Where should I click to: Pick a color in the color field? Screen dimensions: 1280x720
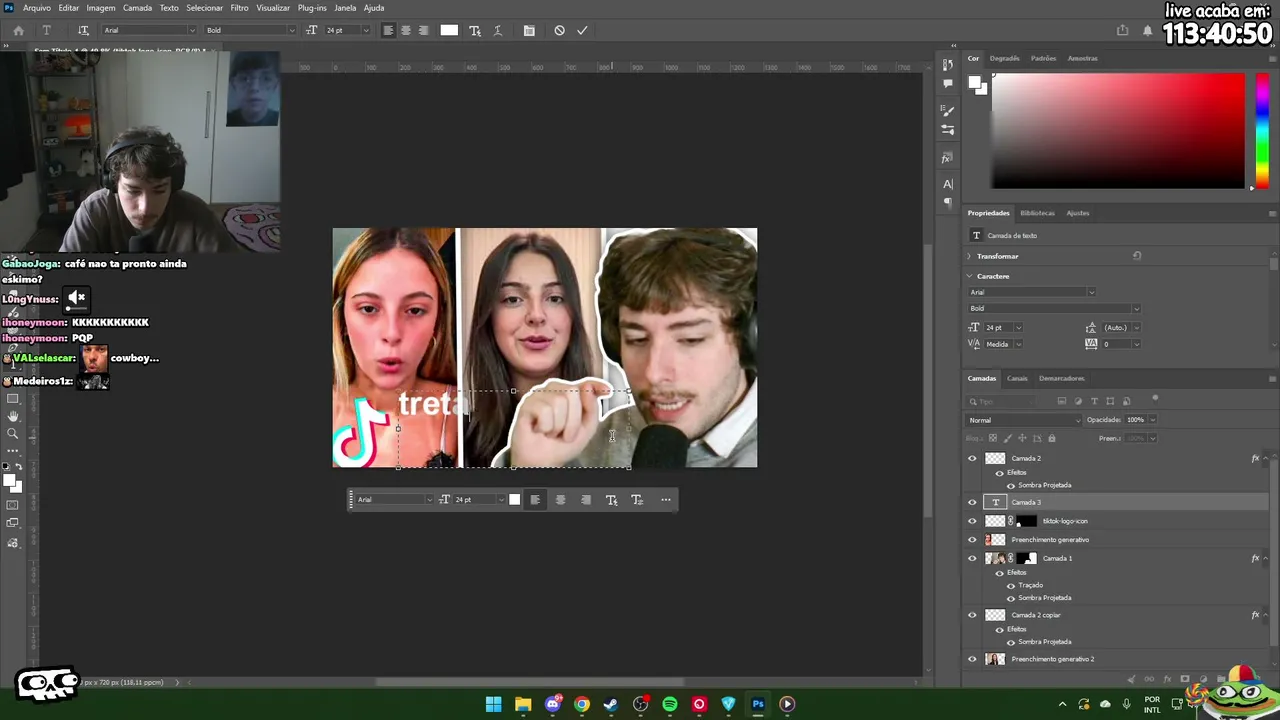click(x=1118, y=130)
